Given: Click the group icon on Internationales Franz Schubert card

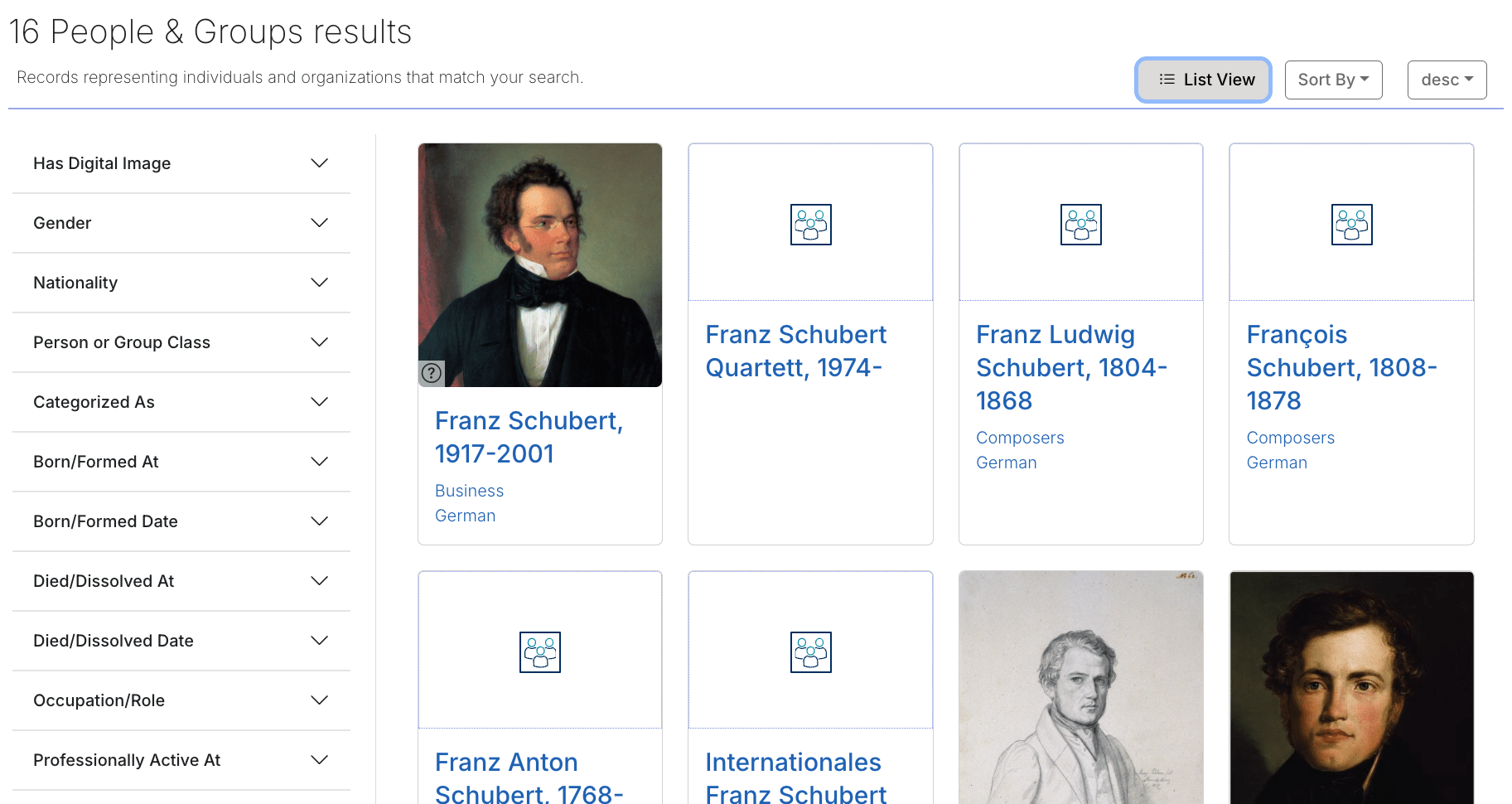Looking at the screenshot, I should point(810,651).
